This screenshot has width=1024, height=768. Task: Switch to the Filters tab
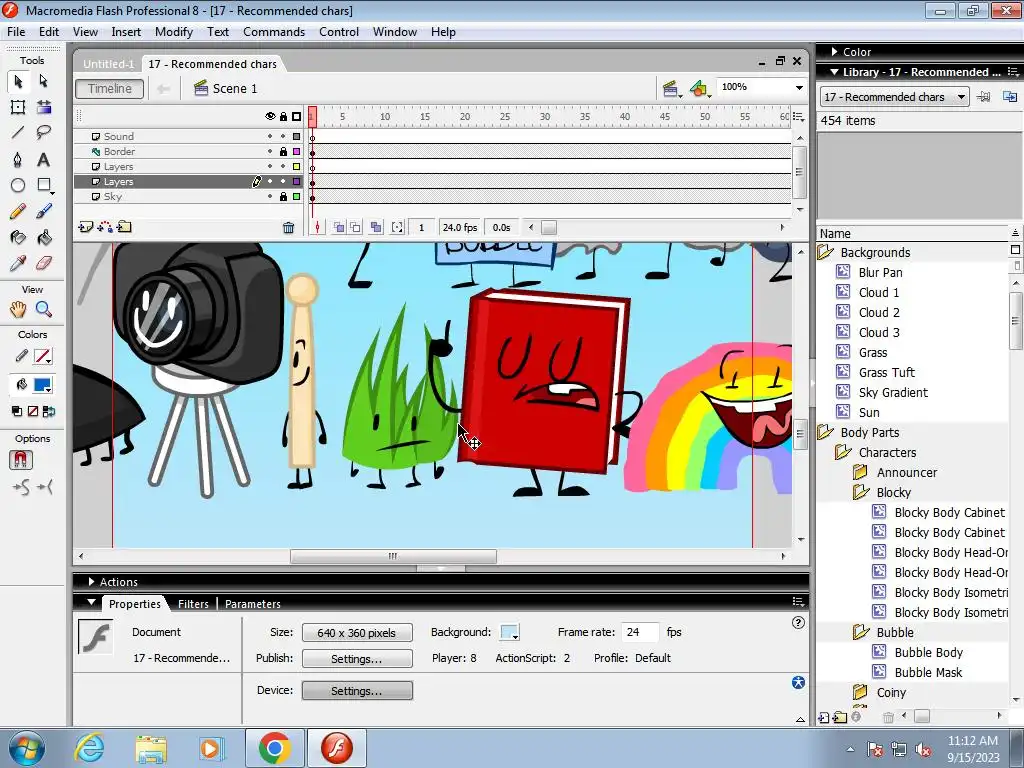coord(193,604)
